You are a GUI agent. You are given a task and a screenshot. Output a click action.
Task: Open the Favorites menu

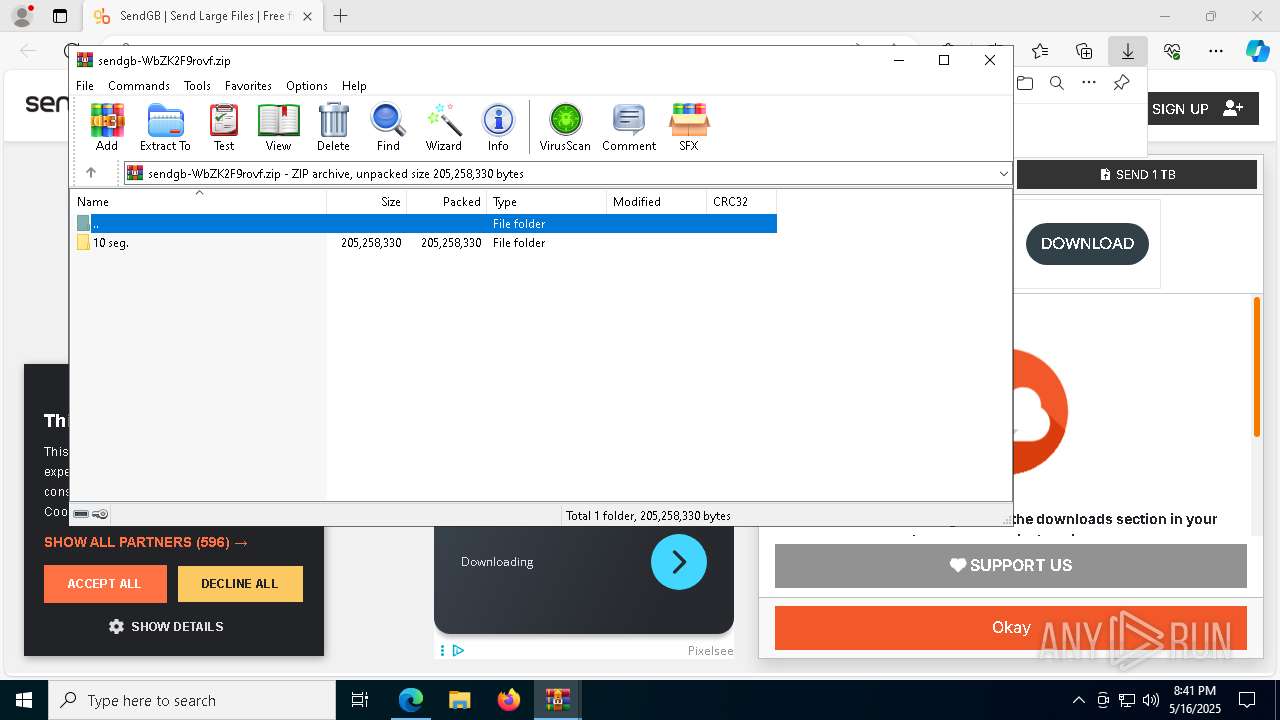click(x=248, y=86)
